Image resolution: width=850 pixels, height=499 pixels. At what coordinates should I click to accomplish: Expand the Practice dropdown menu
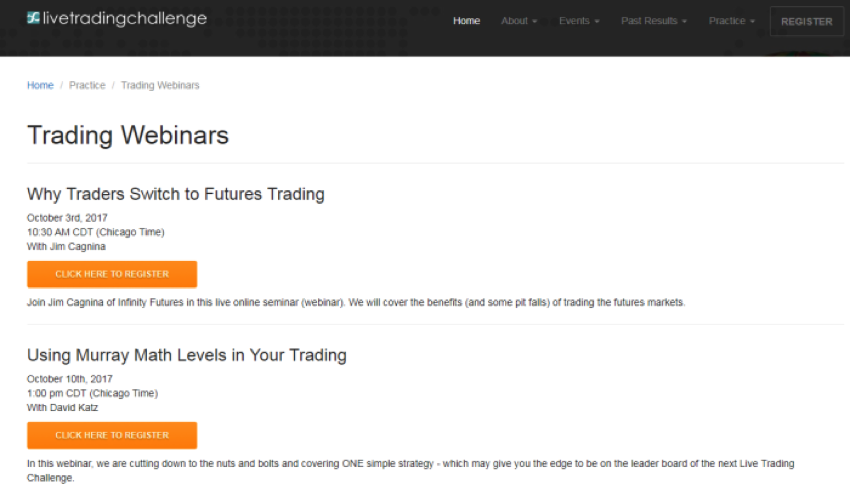pyautogui.click(x=731, y=21)
